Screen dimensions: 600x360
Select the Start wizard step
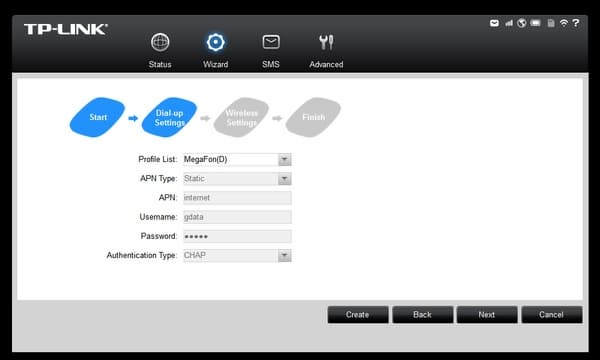[97, 117]
